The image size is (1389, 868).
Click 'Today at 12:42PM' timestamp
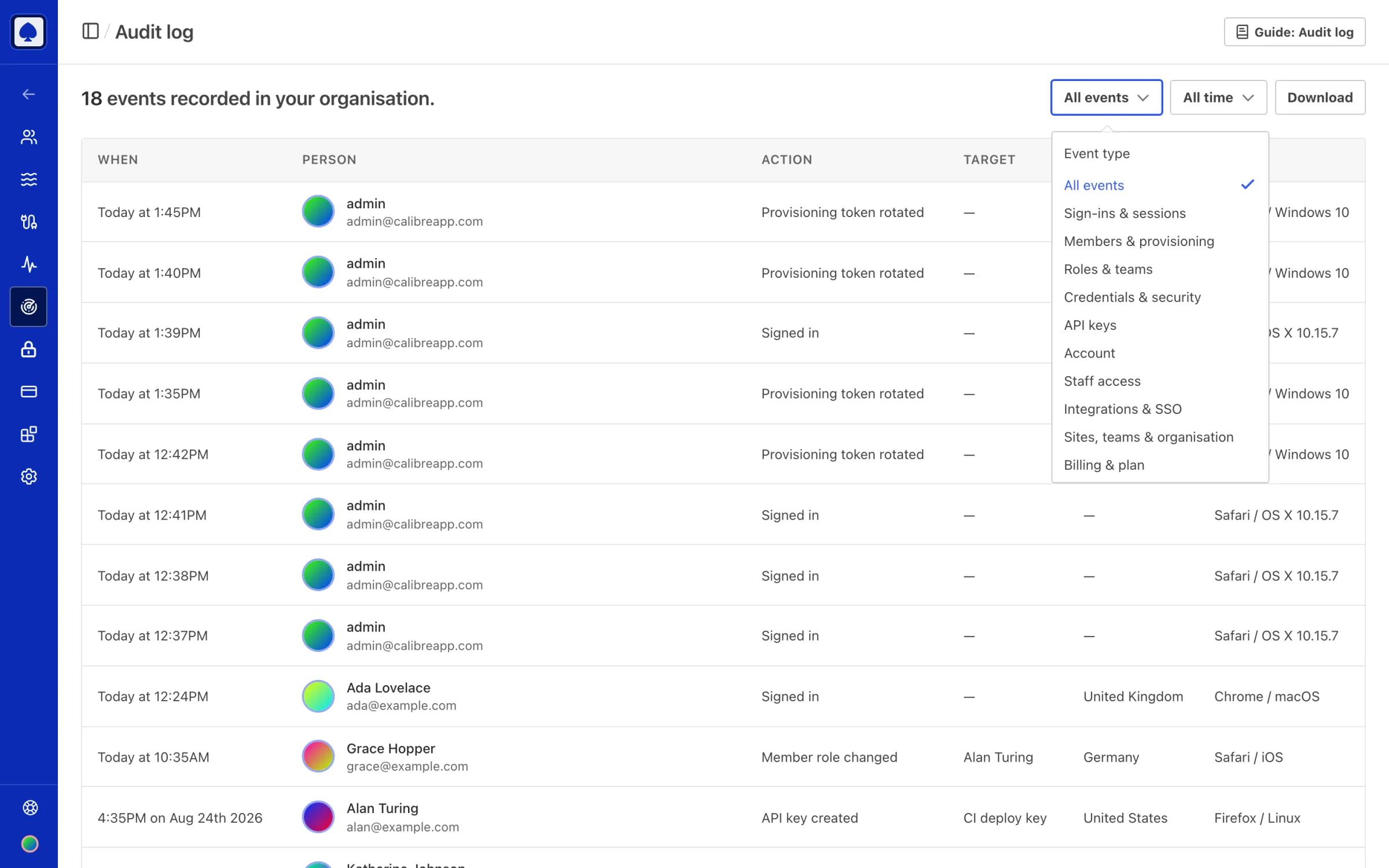click(153, 454)
